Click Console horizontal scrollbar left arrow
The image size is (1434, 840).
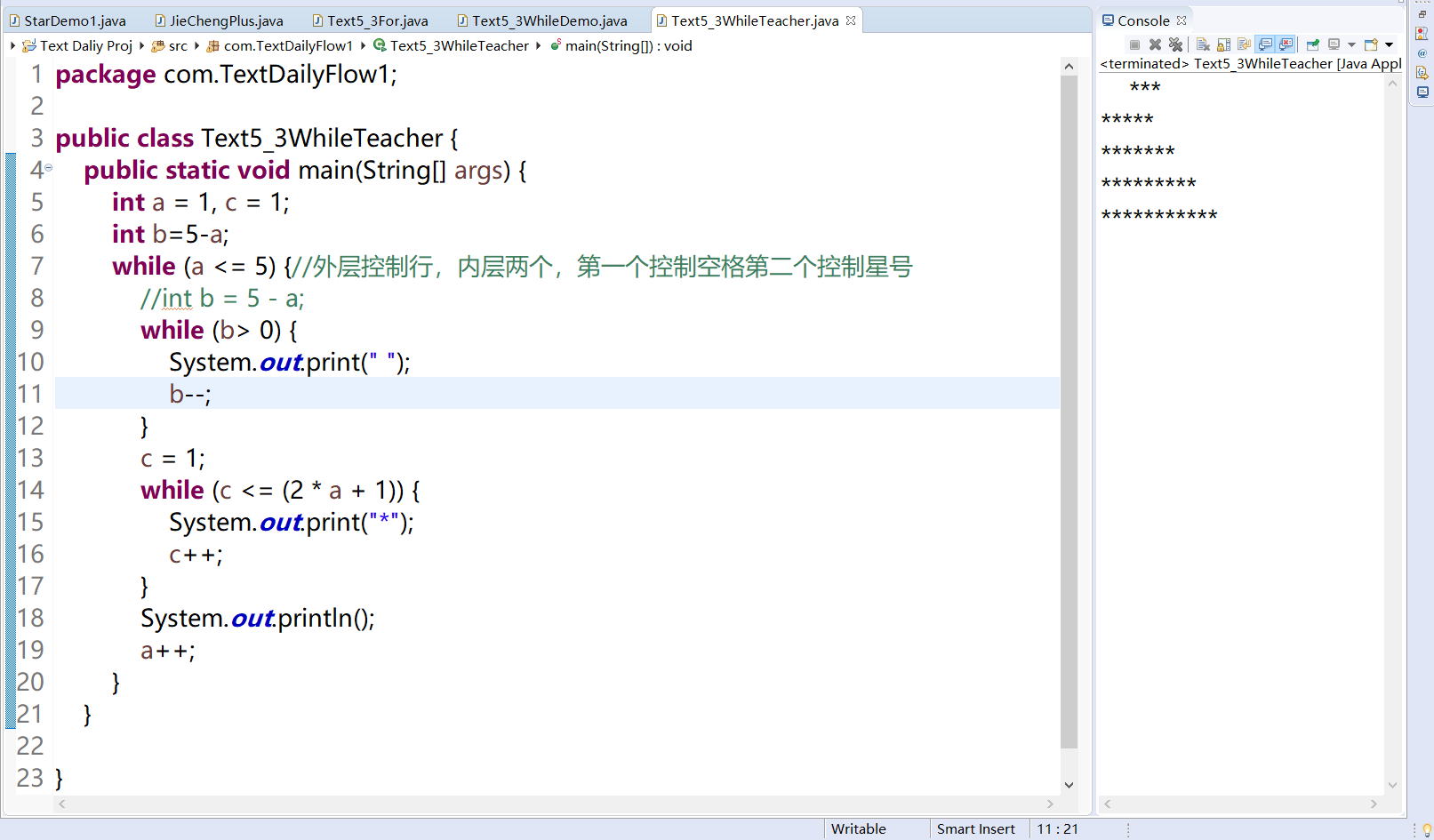[1107, 804]
